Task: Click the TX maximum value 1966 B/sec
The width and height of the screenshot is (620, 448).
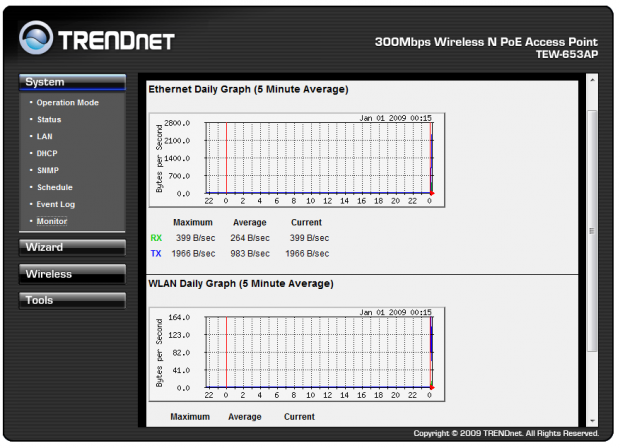Action: click(x=193, y=253)
